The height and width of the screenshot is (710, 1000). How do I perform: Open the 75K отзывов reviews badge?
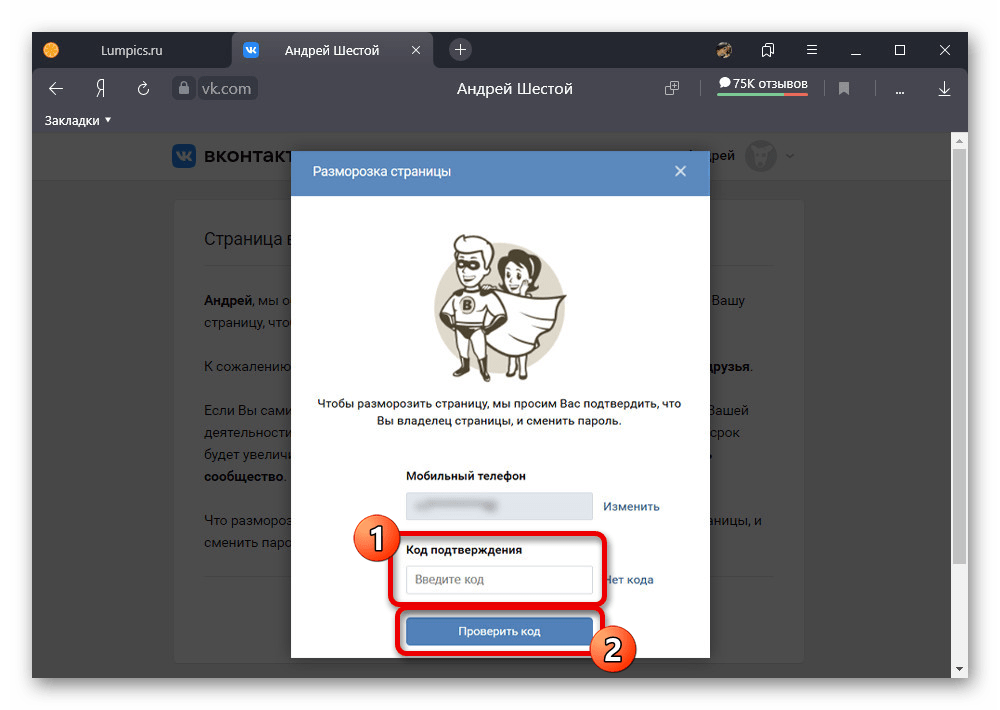(x=763, y=85)
